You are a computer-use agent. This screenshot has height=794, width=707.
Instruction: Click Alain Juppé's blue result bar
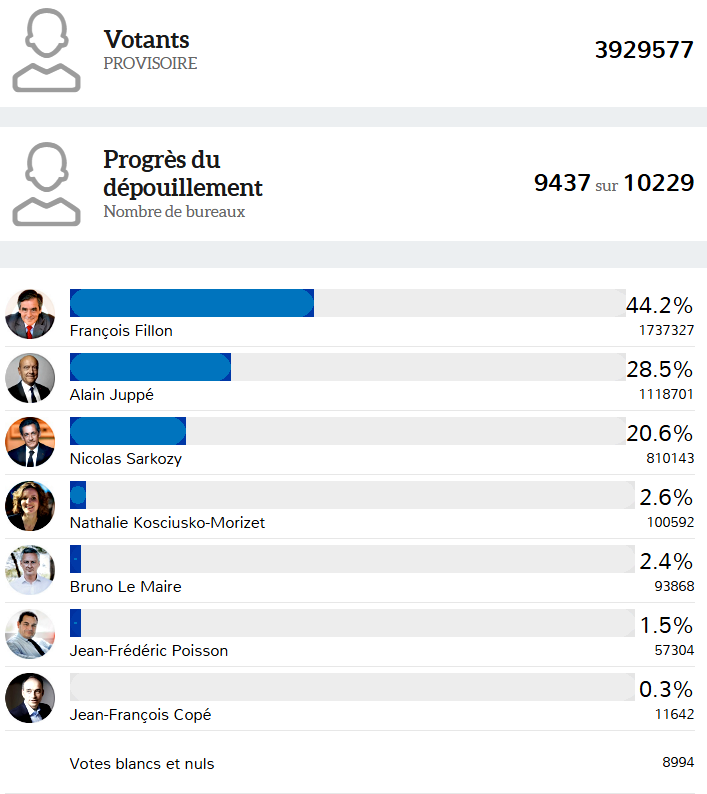[150, 367]
